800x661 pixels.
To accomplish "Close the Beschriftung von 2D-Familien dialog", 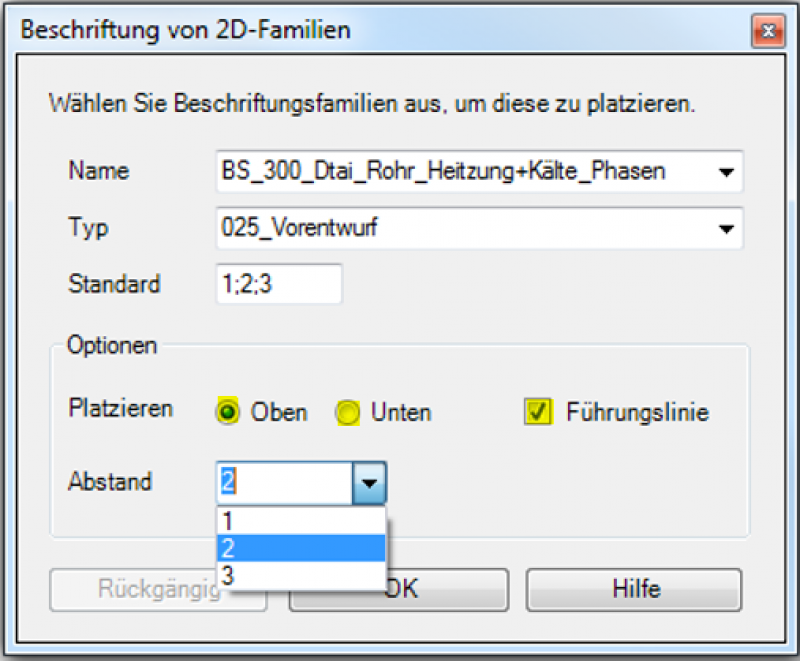I will pyautogui.click(x=767, y=30).
